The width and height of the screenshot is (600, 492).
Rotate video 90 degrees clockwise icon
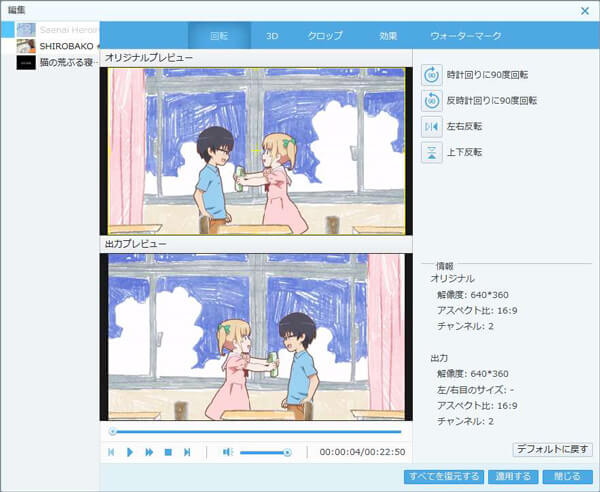point(432,75)
